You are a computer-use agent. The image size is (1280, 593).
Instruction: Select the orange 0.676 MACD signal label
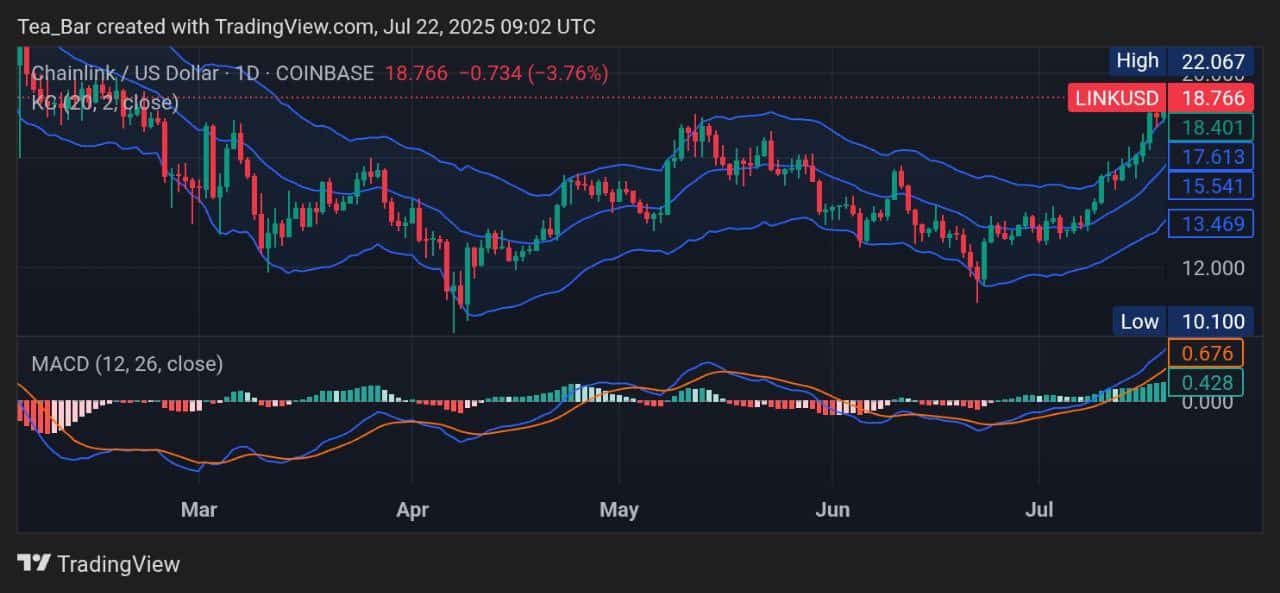[1210, 352]
